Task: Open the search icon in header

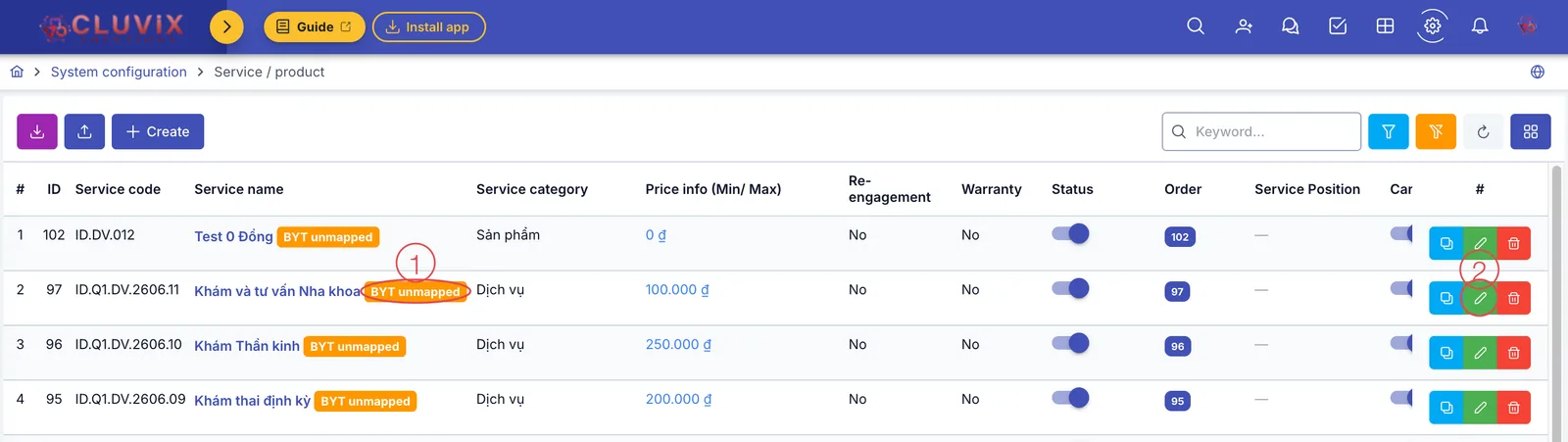Action: tap(1196, 26)
